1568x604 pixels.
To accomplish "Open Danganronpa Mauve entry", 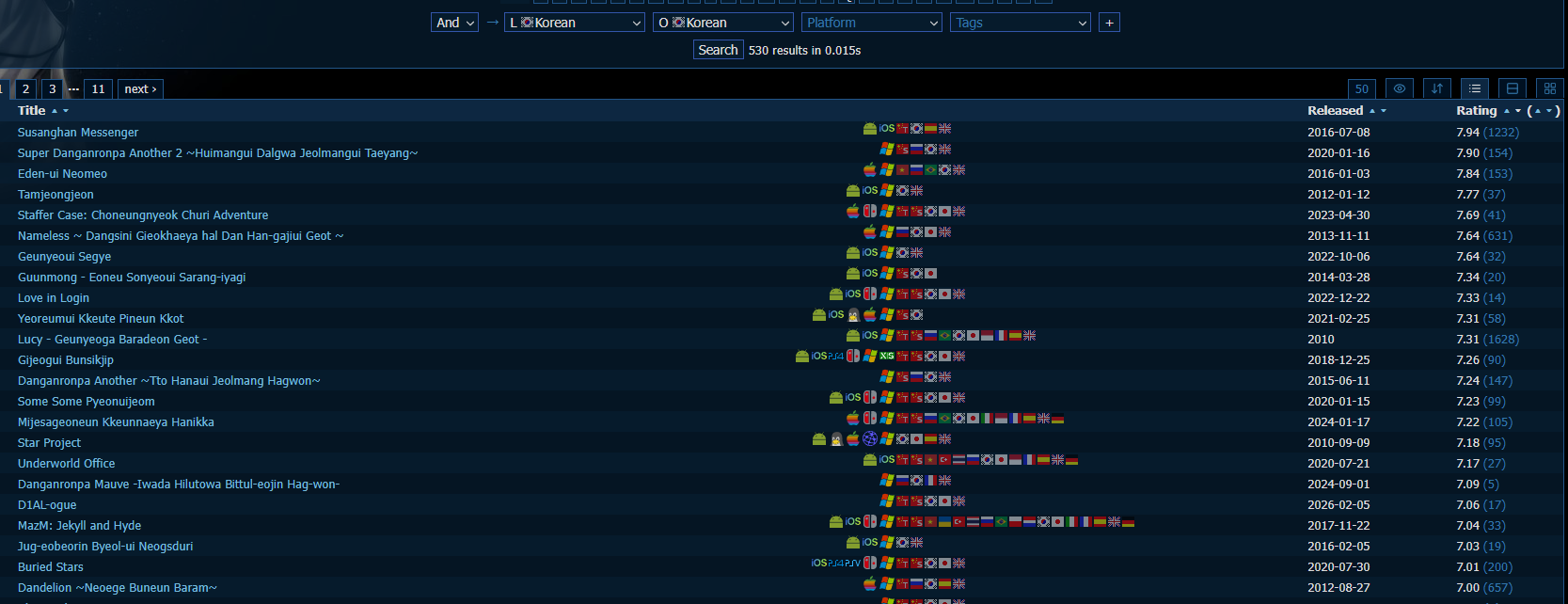I will [x=179, y=485].
